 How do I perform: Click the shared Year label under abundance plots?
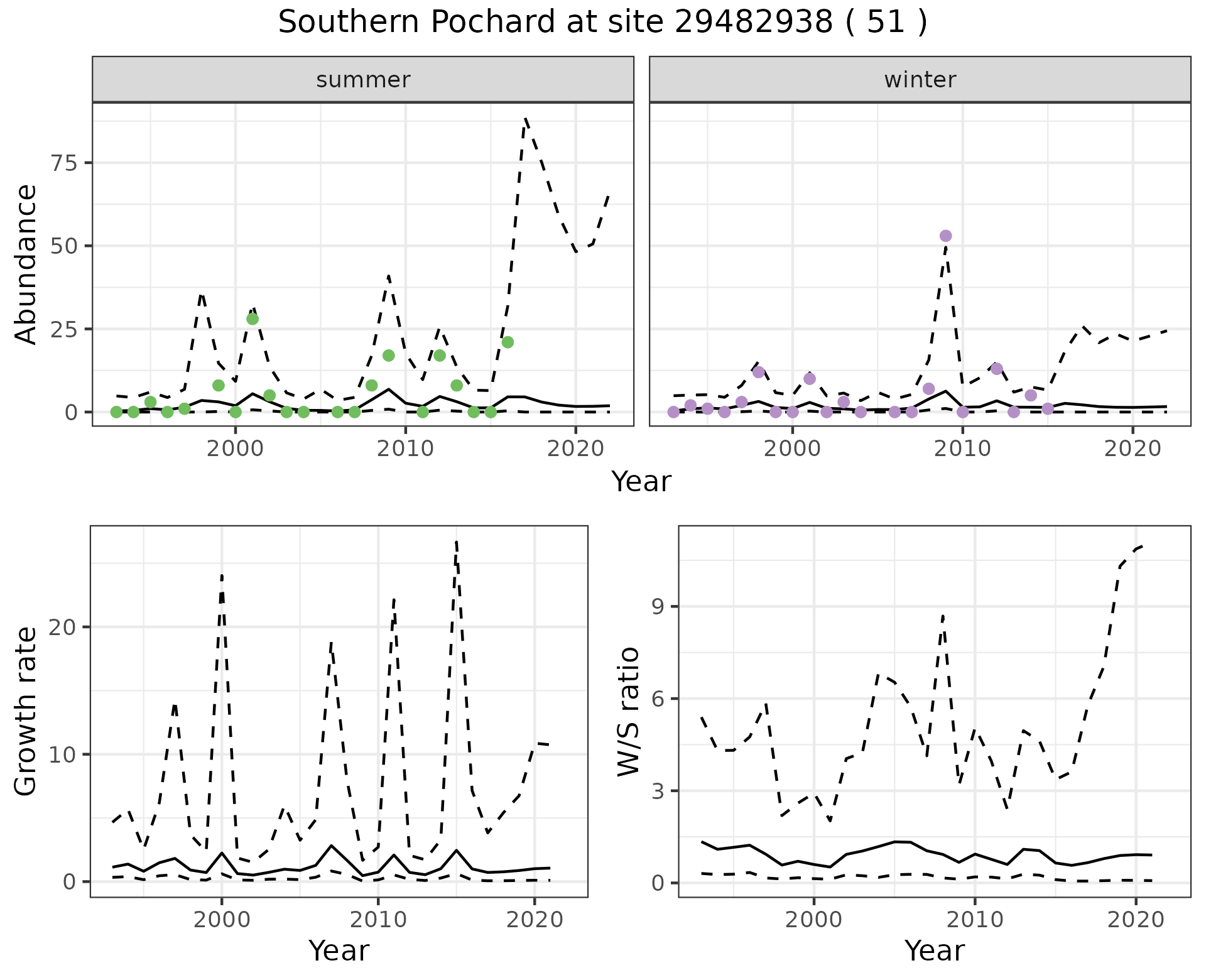coord(641,482)
